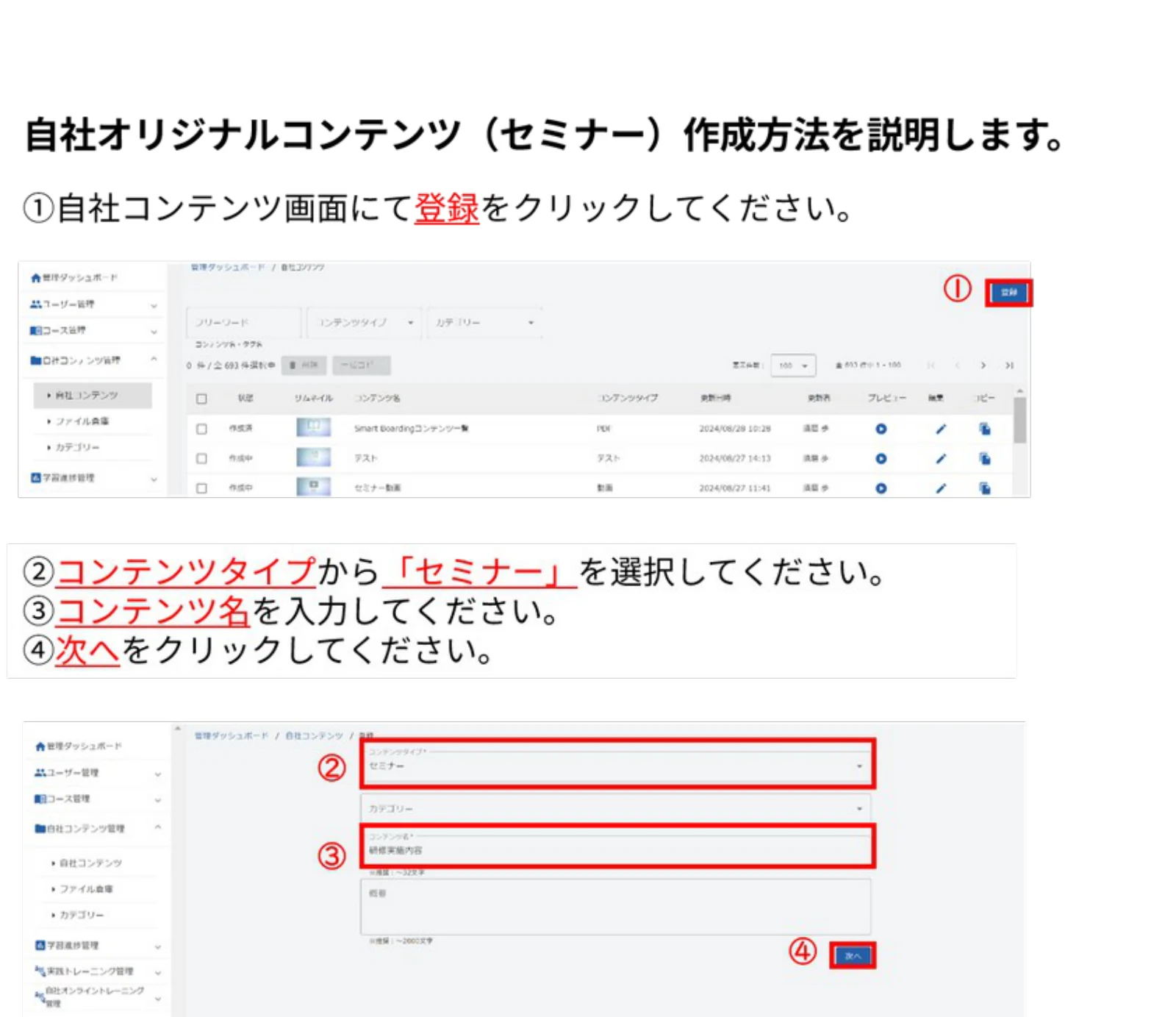1176x1017 pixels.
Task: Open the コンテンツタイプ dropdown showing セミナー on the form
Action: [617, 764]
